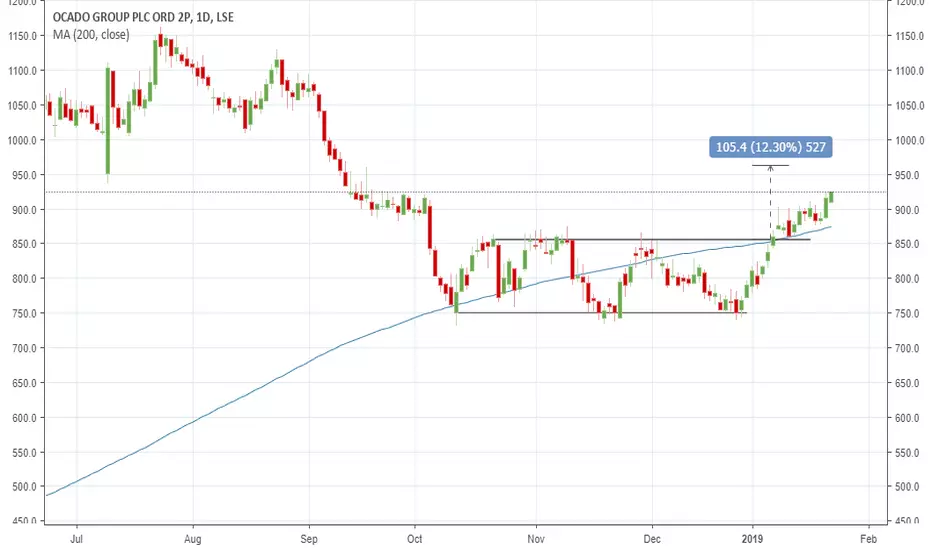This screenshot has height=550, width=932.
Task: Click the Oct label on time axis
Action: click(x=414, y=539)
